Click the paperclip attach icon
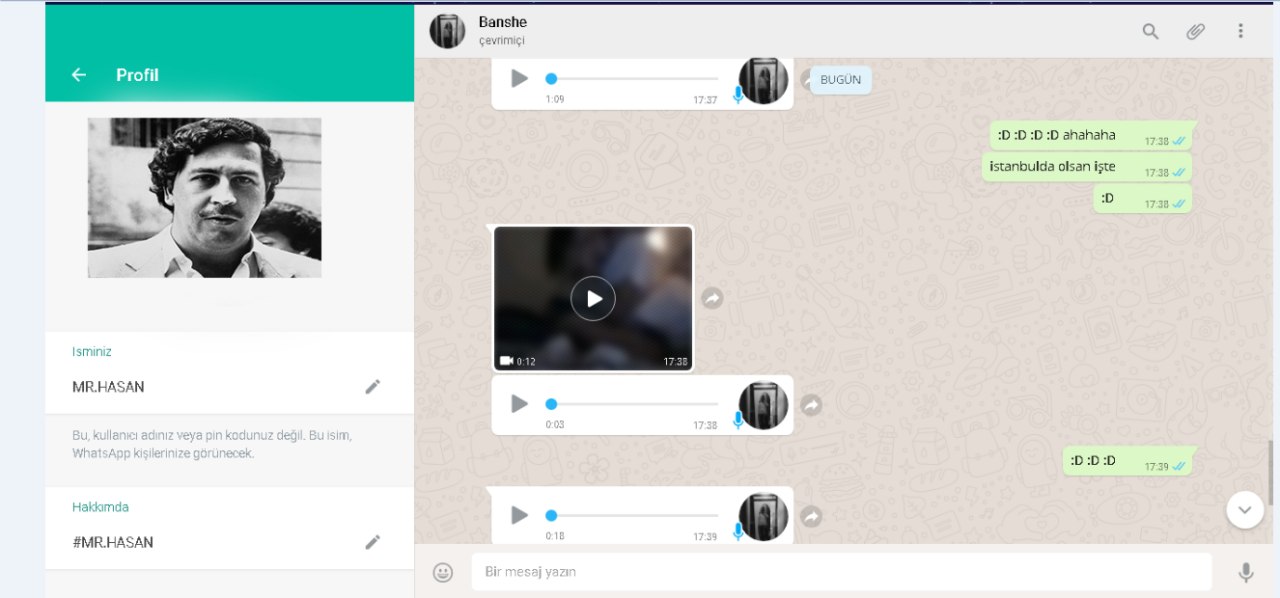The image size is (1280, 598). coord(1196,31)
